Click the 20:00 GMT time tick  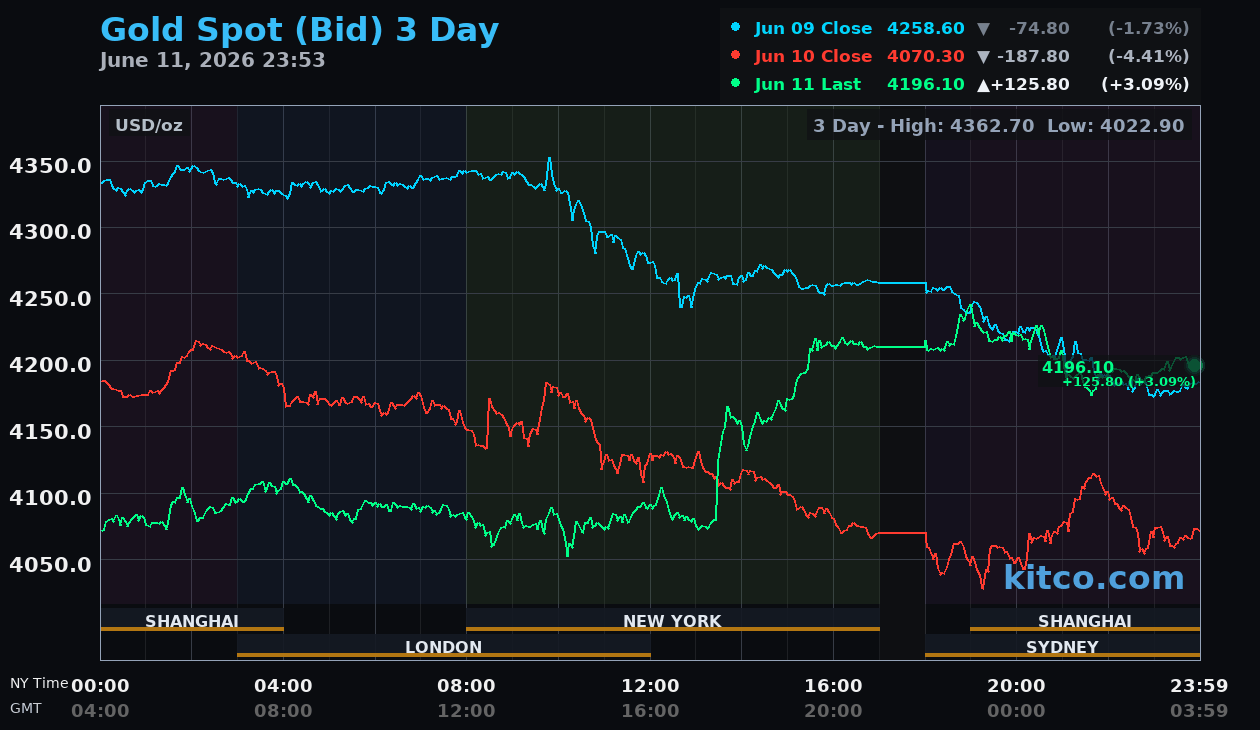(x=833, y=711)
